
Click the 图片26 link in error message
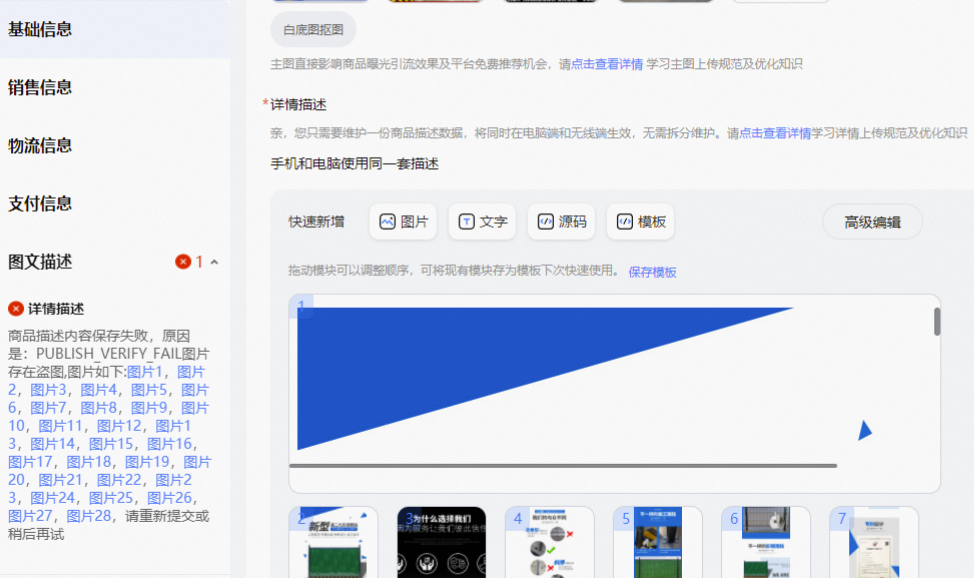click(x=169, y=498)
